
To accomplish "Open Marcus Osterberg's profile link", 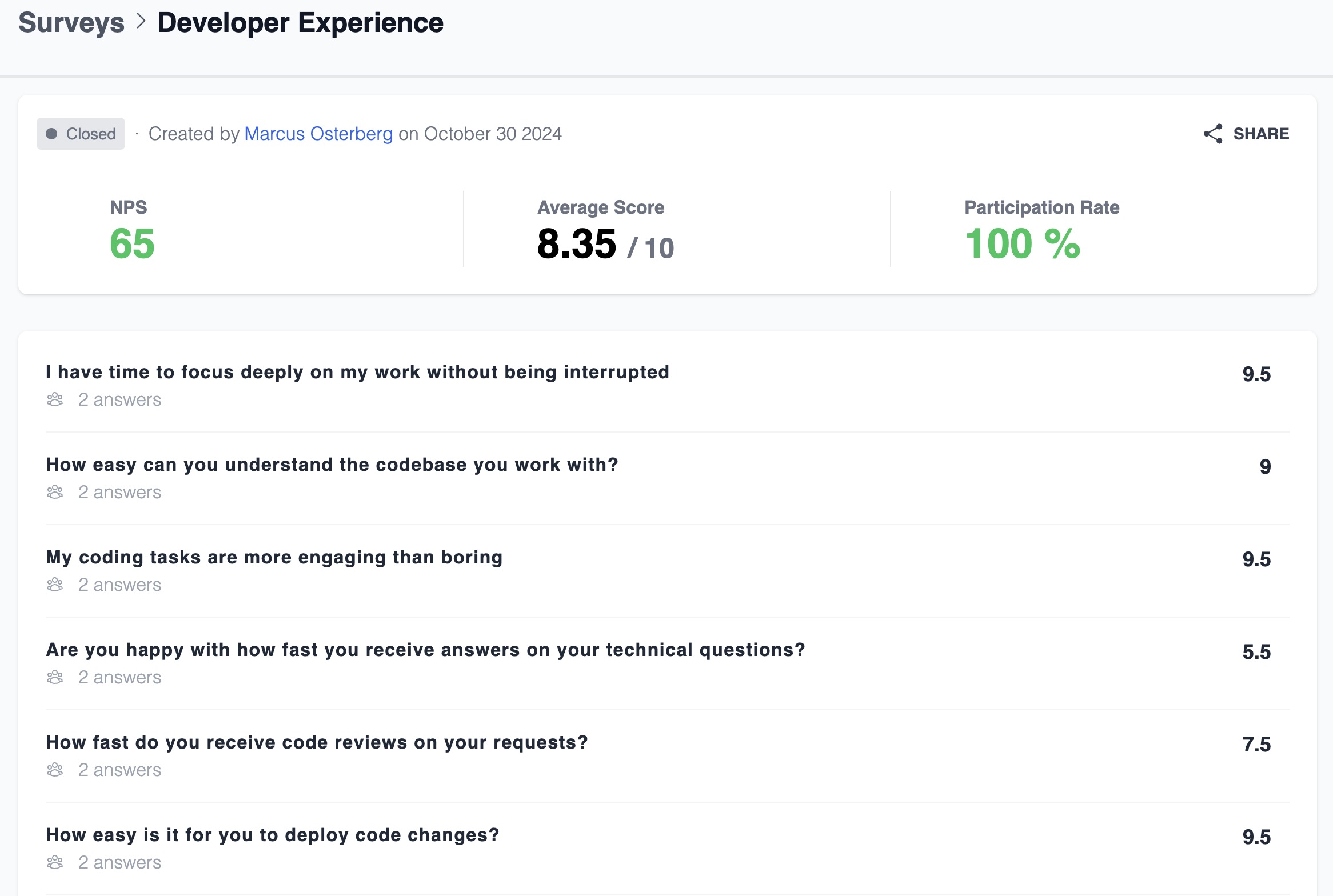I will pyautogui.click(x=318, y=134).
